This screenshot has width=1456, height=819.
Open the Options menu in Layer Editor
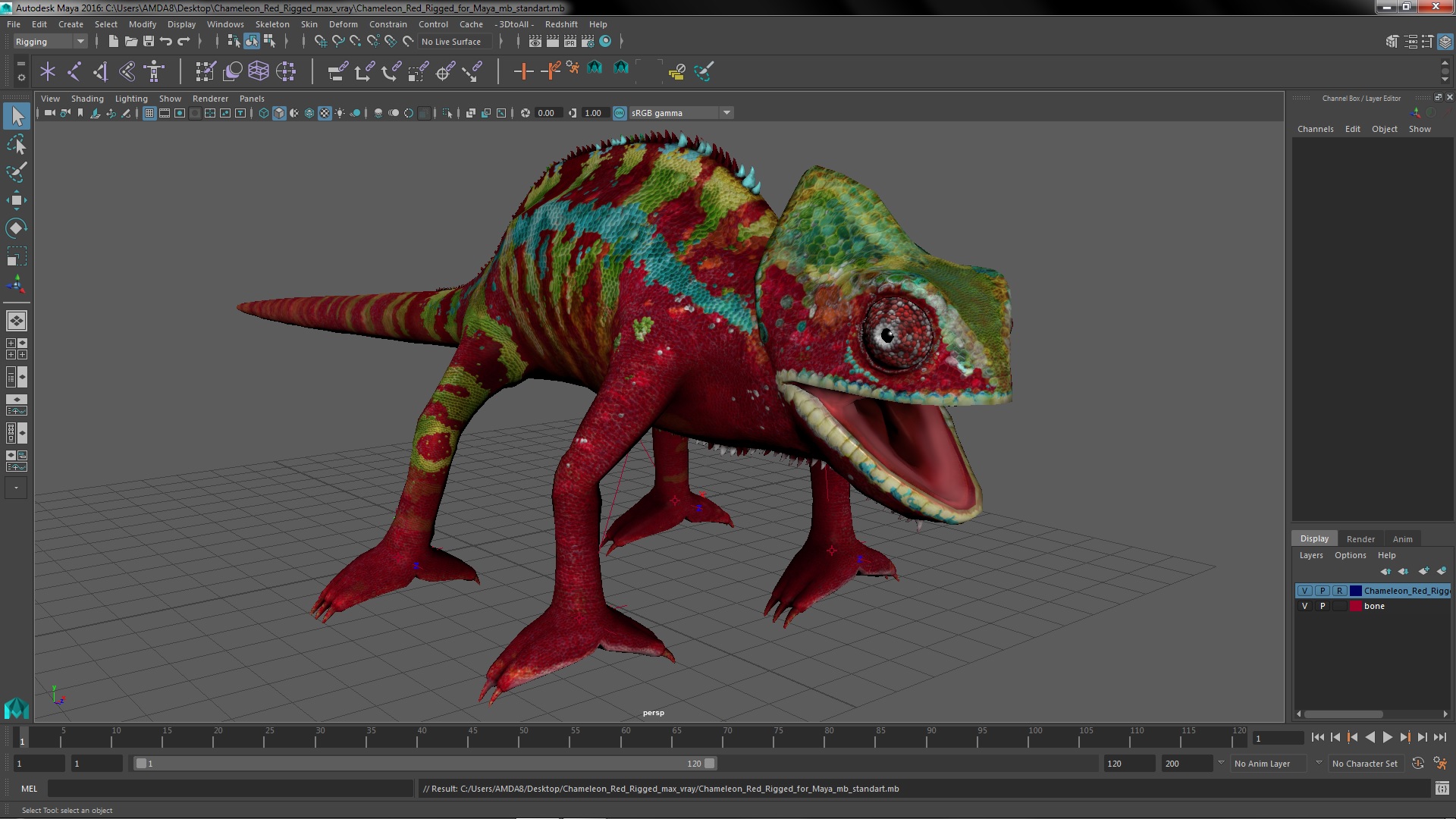(x=1350, y=555)
